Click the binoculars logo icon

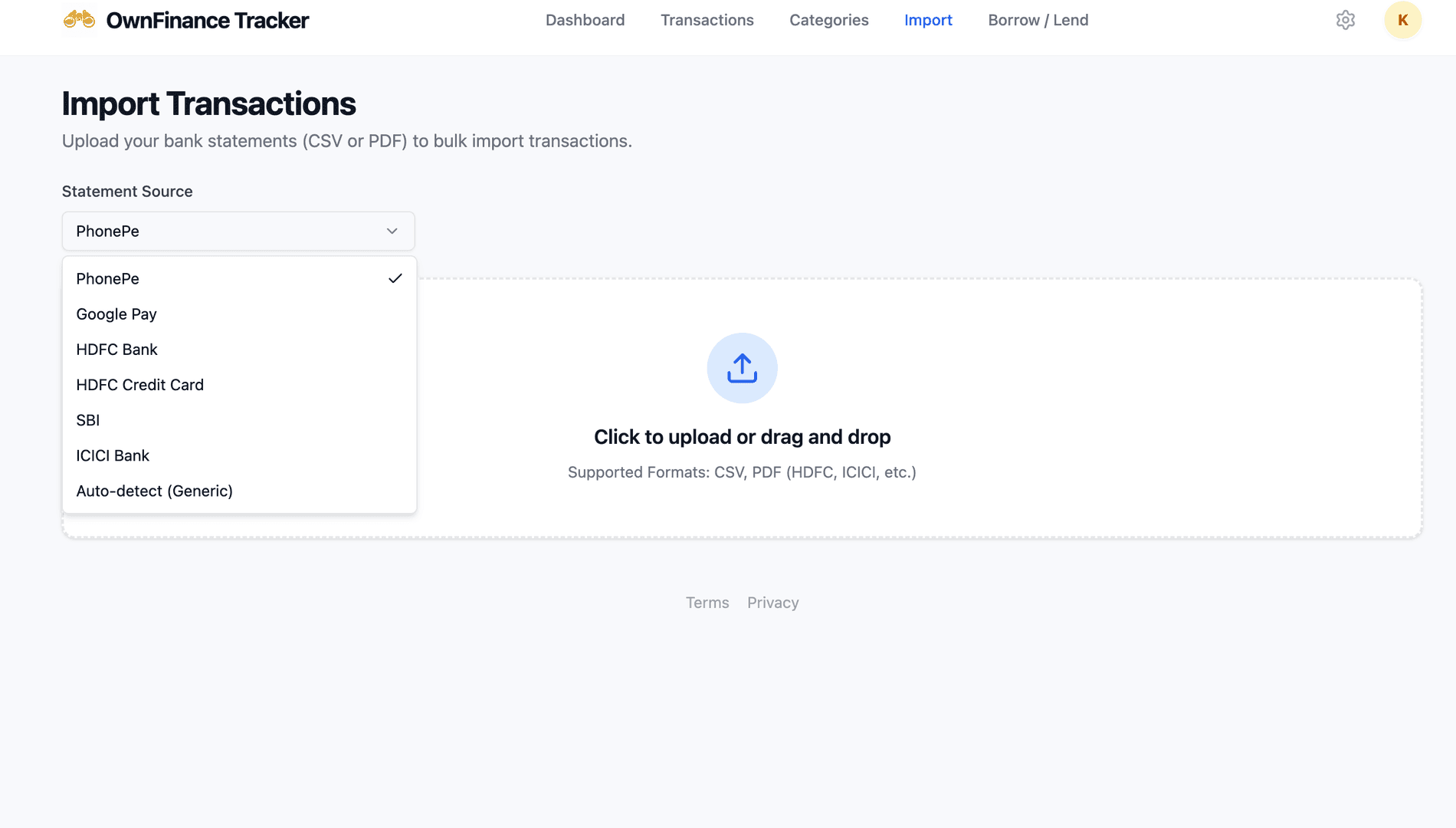click(80, 20)
